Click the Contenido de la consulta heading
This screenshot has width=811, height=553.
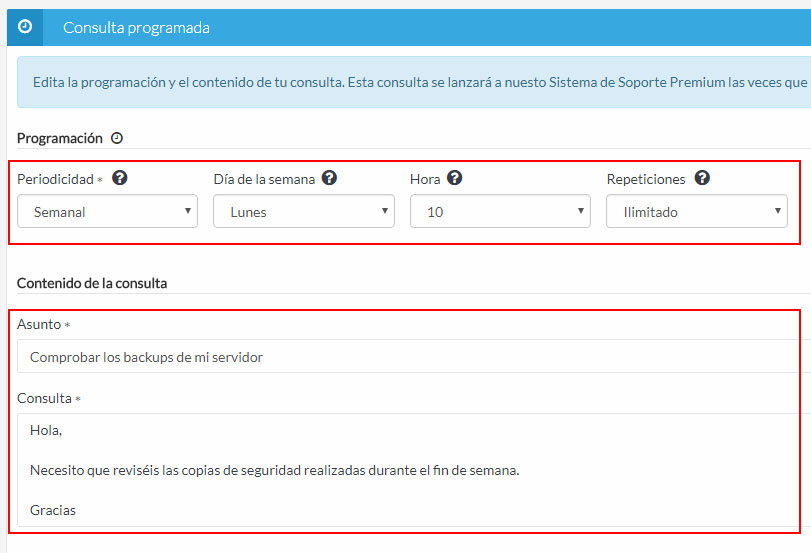92,283
